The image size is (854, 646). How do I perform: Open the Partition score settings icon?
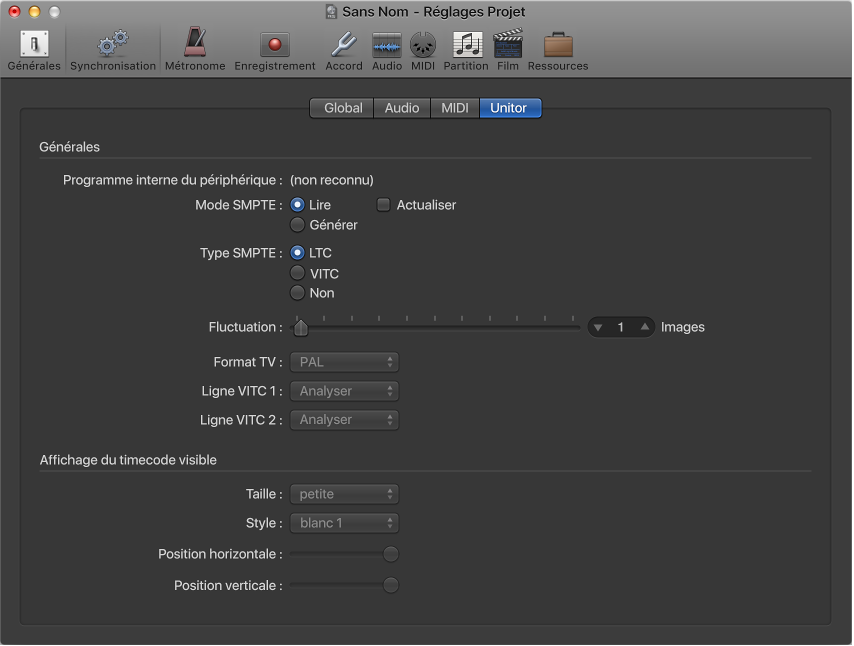(466, 45)
